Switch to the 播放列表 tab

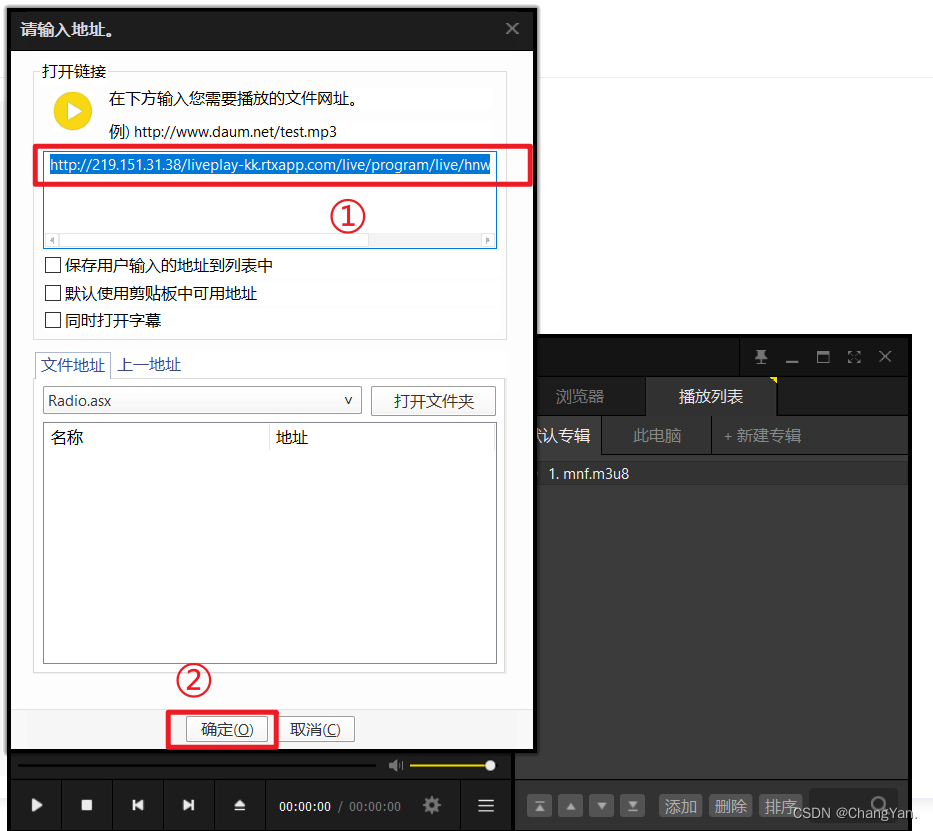pyautogui.click(x=711, y=396)
